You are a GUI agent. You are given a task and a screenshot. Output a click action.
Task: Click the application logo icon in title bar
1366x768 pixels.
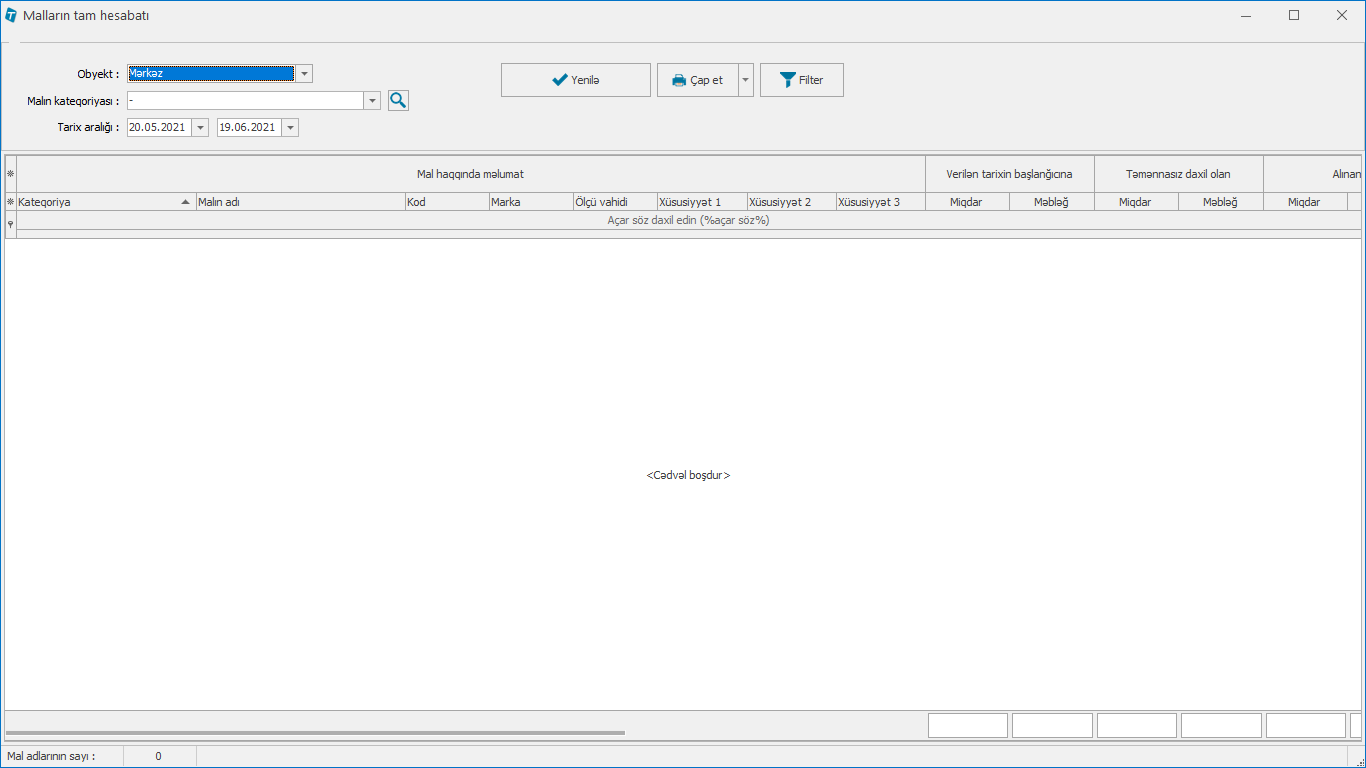click(11, 15)
